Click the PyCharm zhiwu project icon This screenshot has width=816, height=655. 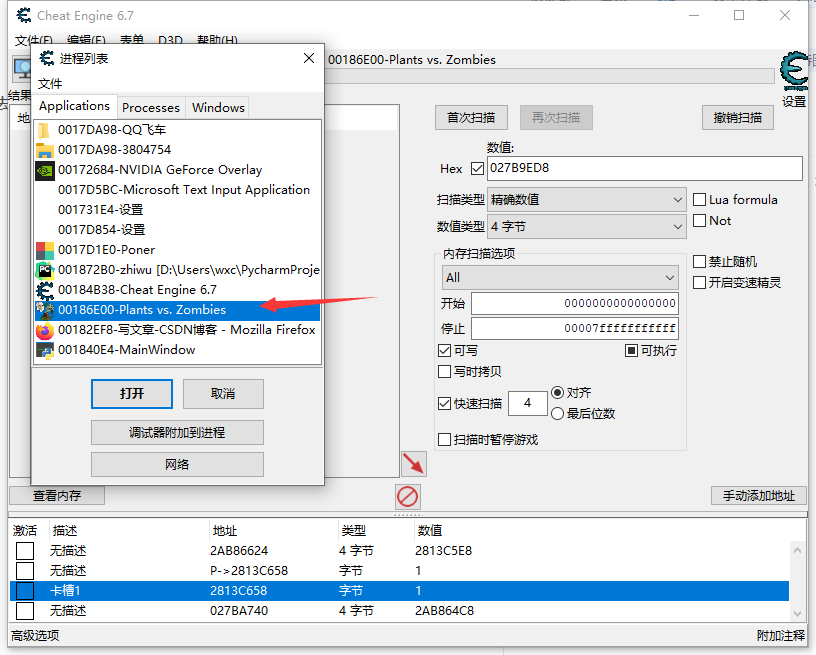(45, 270)
